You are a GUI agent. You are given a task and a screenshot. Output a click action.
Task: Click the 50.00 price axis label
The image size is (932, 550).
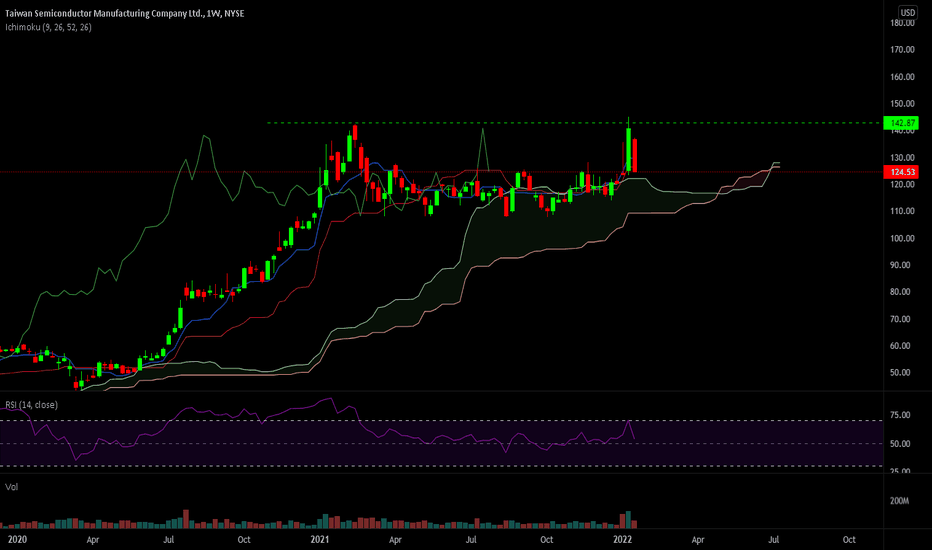(x=900, y=373)
